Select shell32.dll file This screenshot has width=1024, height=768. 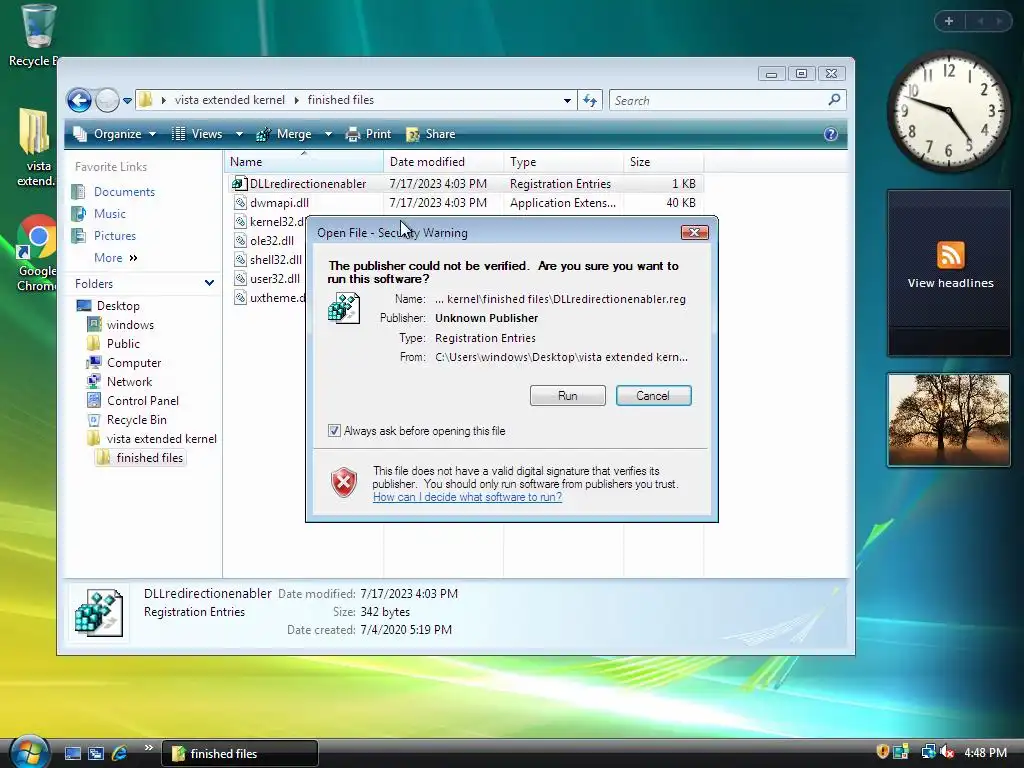(276, 259)
